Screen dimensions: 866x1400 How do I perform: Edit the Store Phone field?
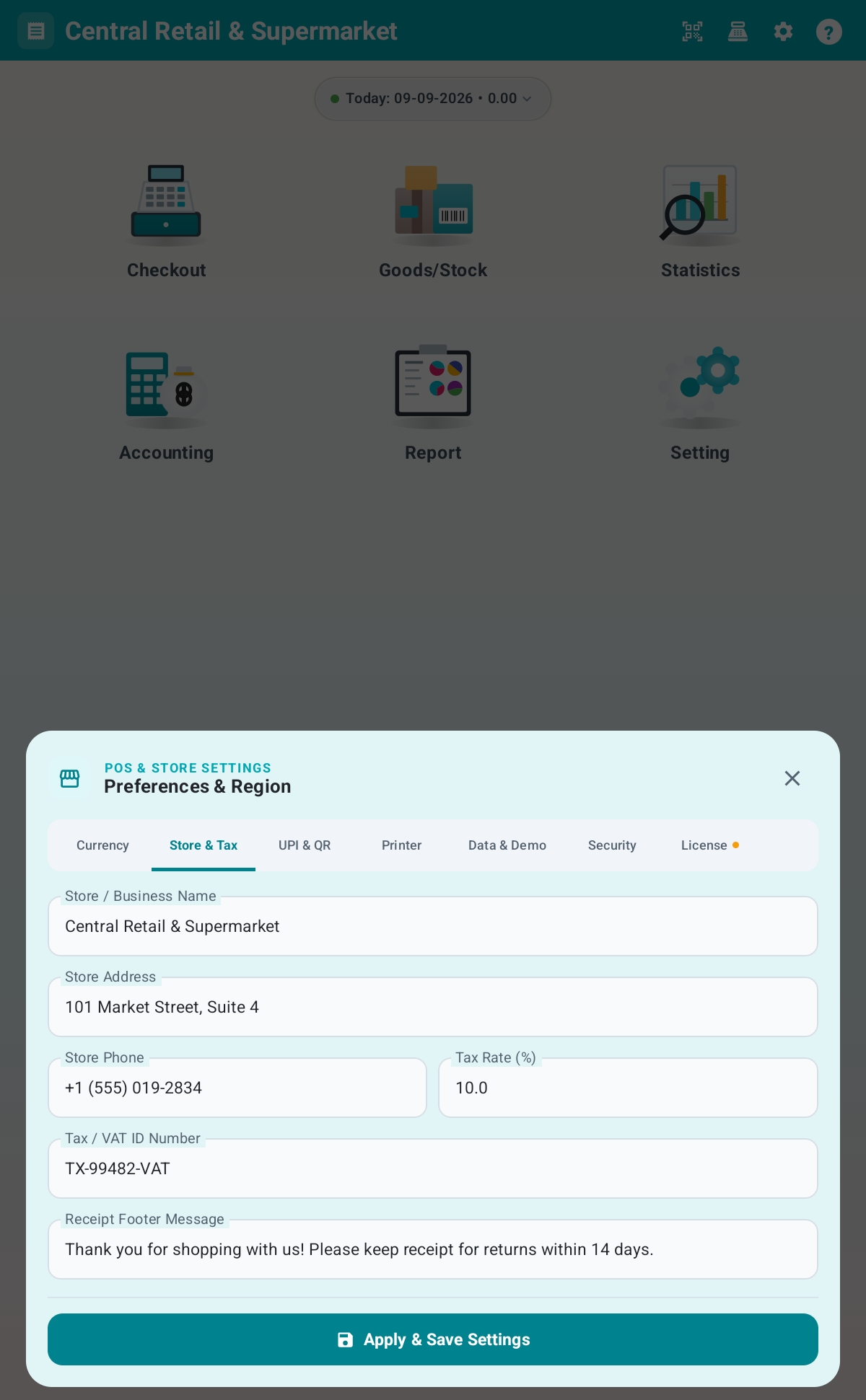(237, 1088)
